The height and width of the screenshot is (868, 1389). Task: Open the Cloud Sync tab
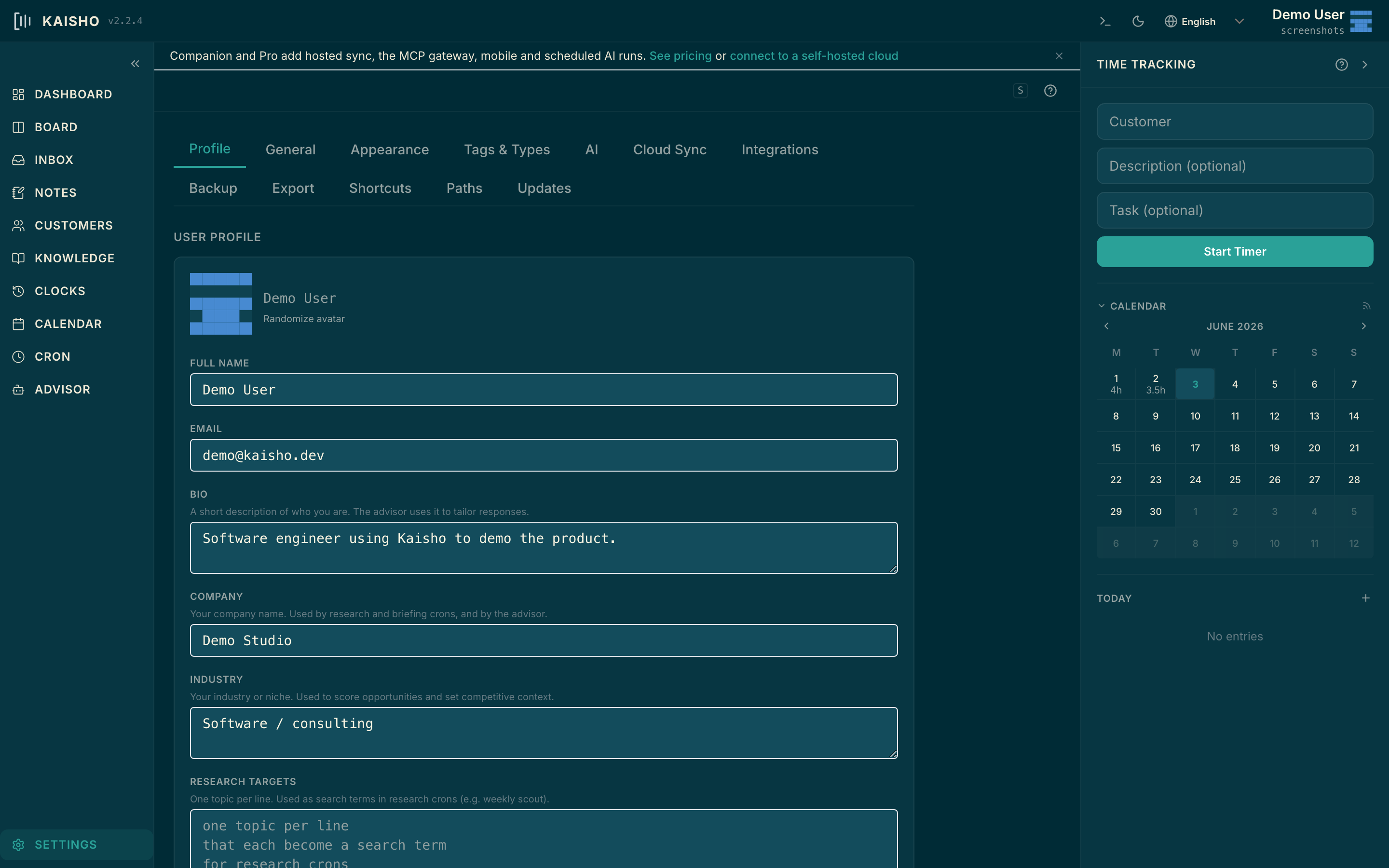tap(669, 150)
